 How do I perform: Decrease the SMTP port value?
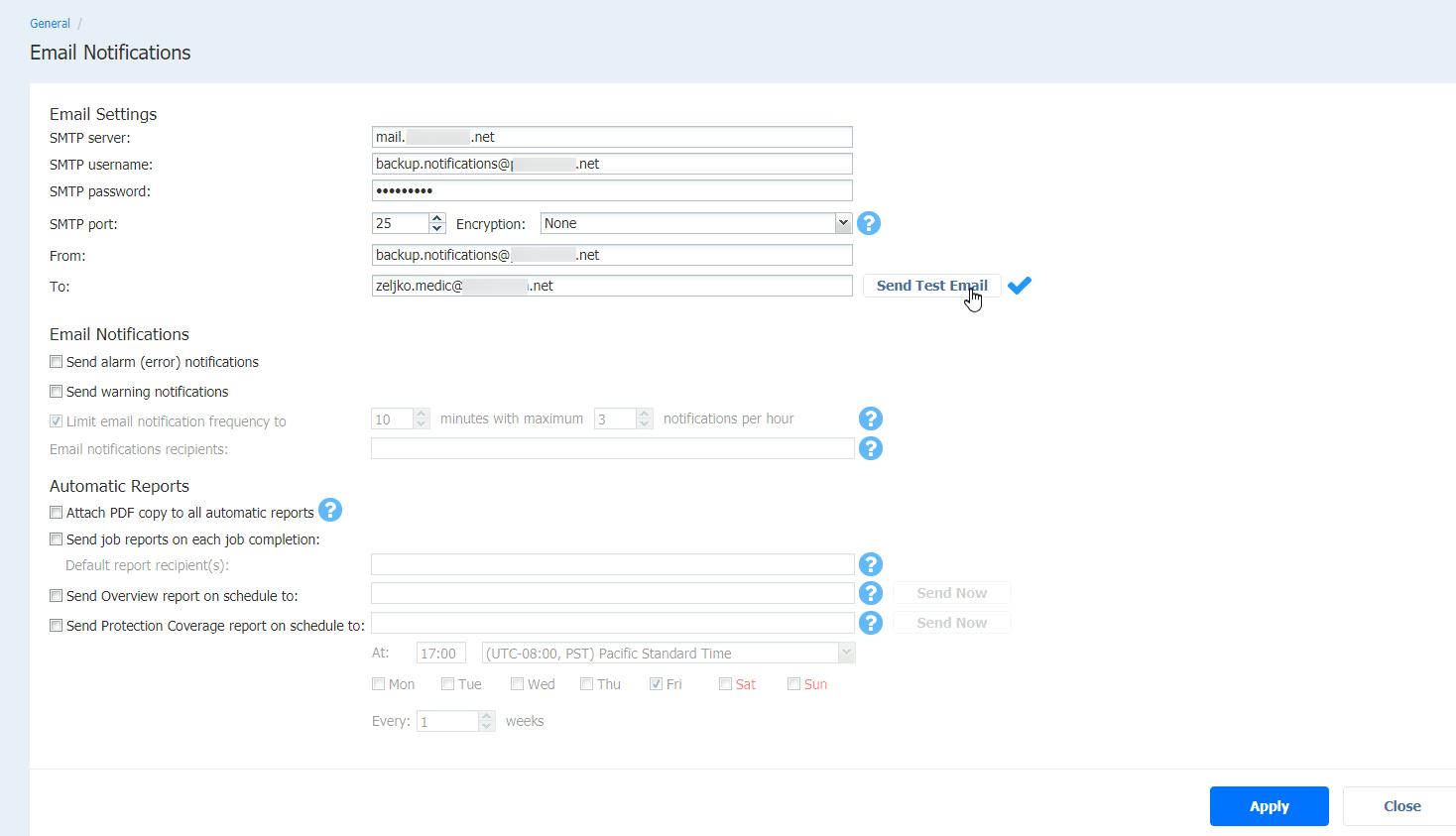click(x=437, y=228)
